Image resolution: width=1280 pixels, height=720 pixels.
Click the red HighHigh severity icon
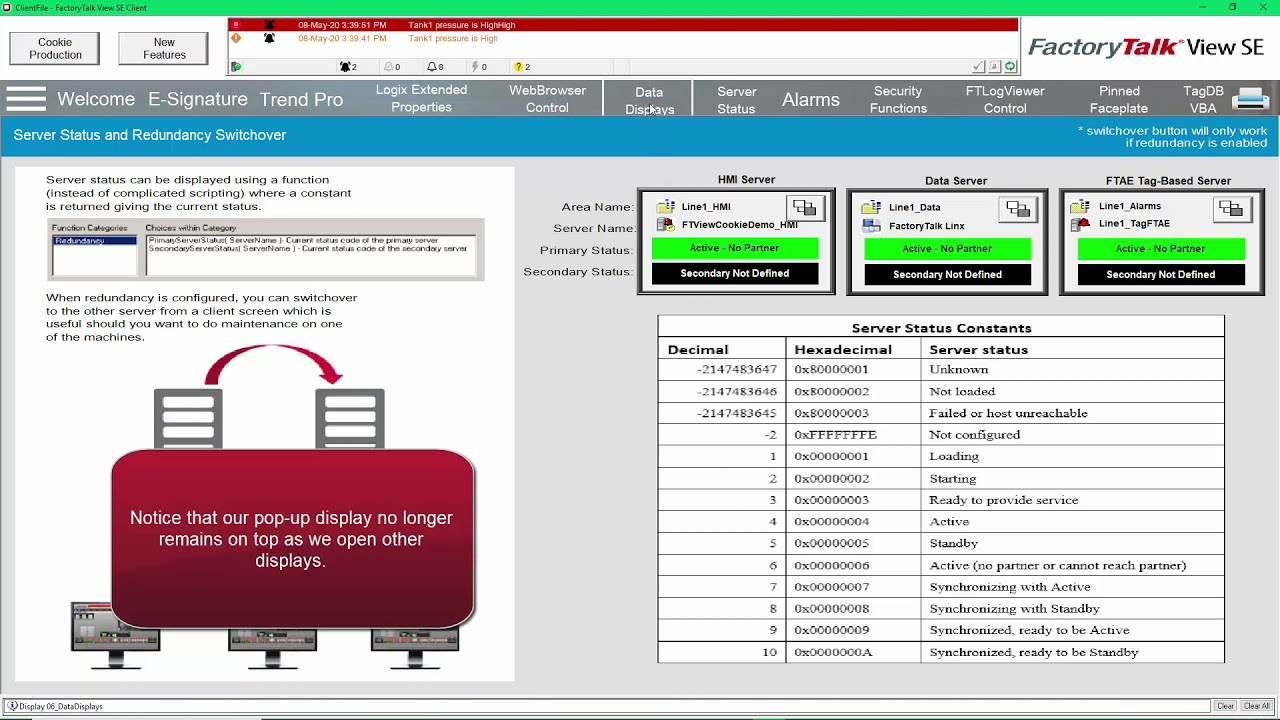[x=236, y=25]
